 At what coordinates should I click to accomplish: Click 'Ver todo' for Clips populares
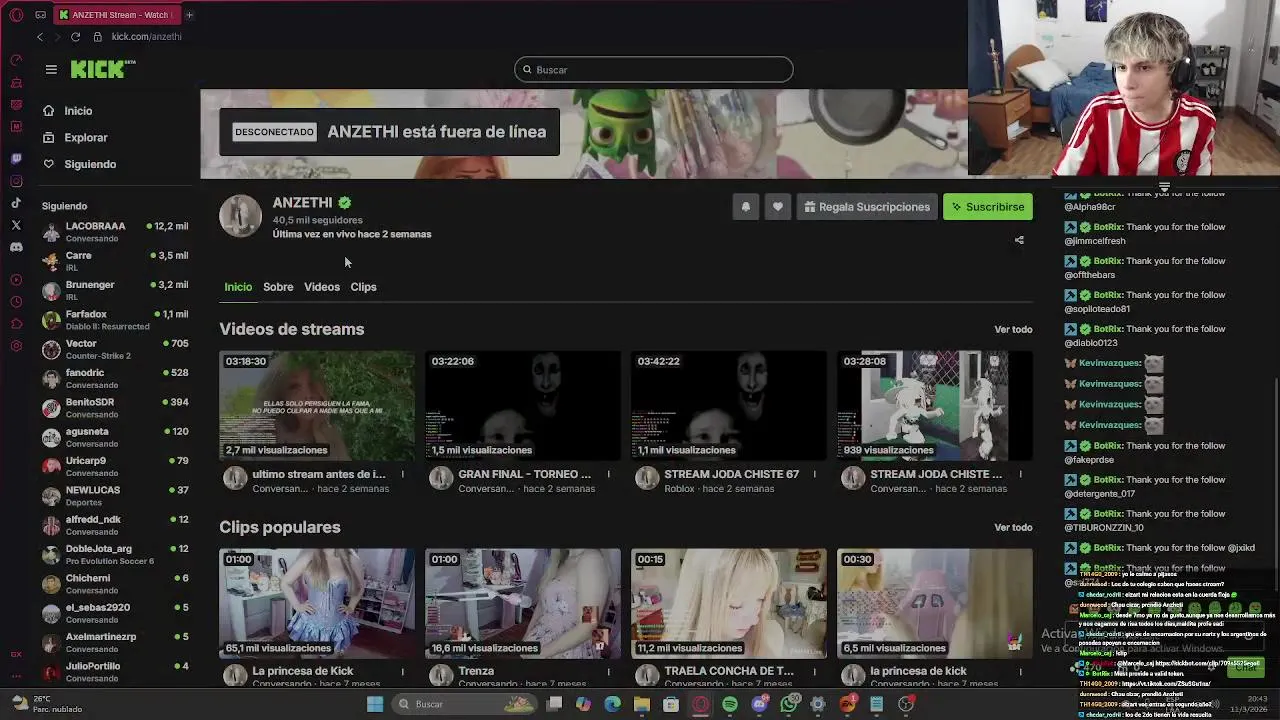[x=1013, y=527]
